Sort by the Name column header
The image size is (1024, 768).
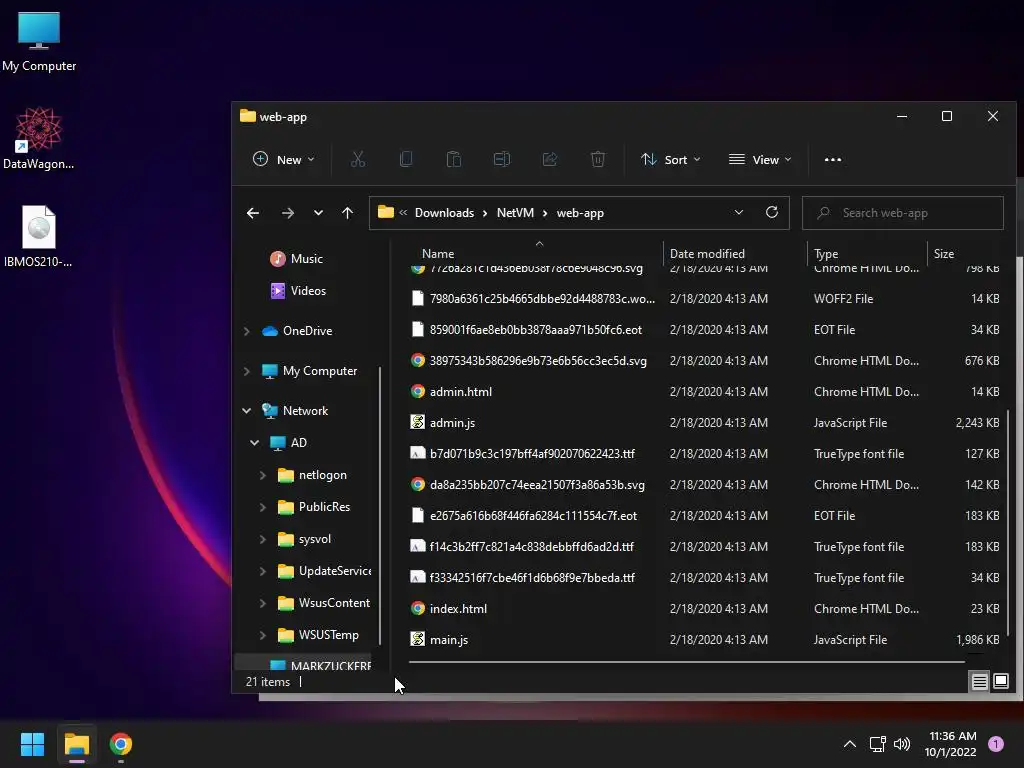pos(438,253)
